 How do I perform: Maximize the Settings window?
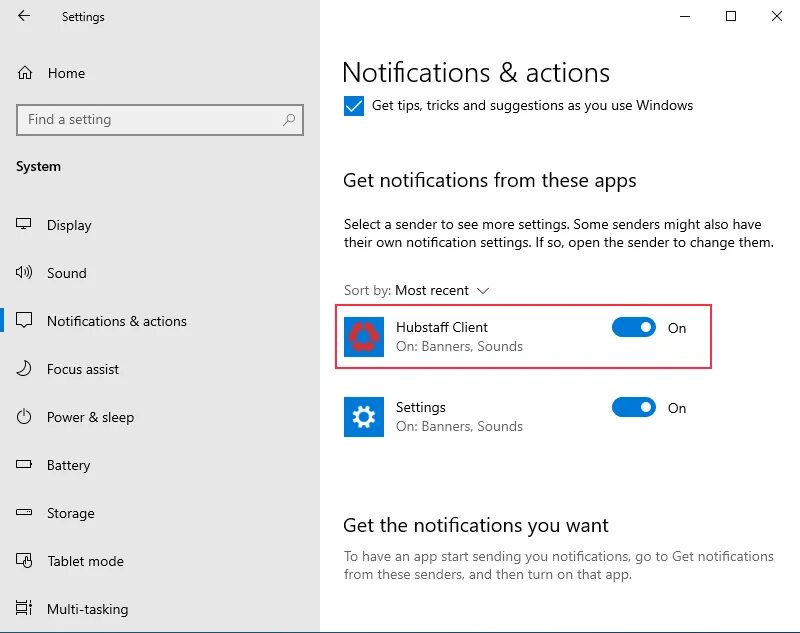point(731,16)
